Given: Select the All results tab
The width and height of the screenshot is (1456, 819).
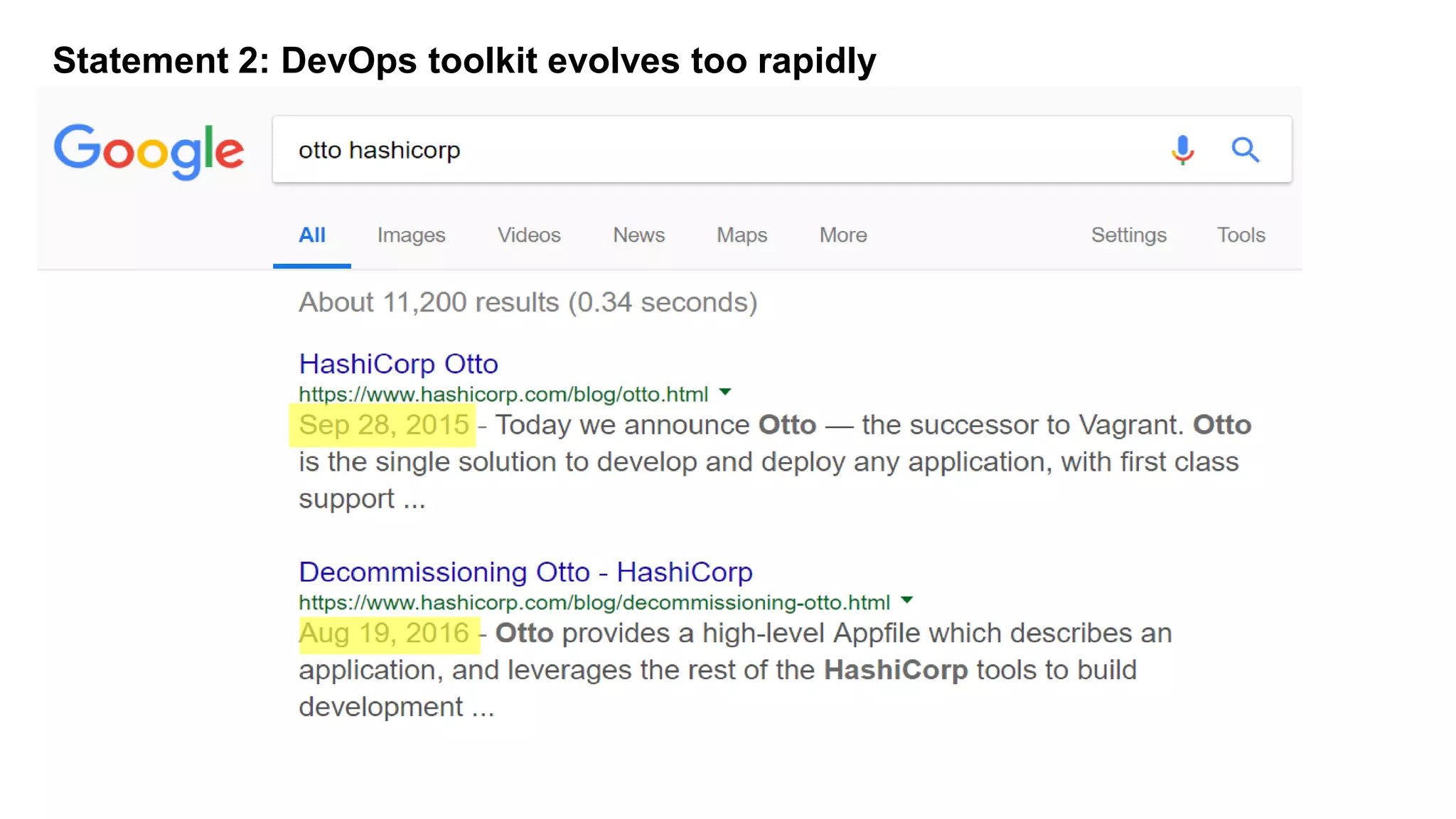Looking at the screenshot, I should pyautogui.click(x=312, y=235).
